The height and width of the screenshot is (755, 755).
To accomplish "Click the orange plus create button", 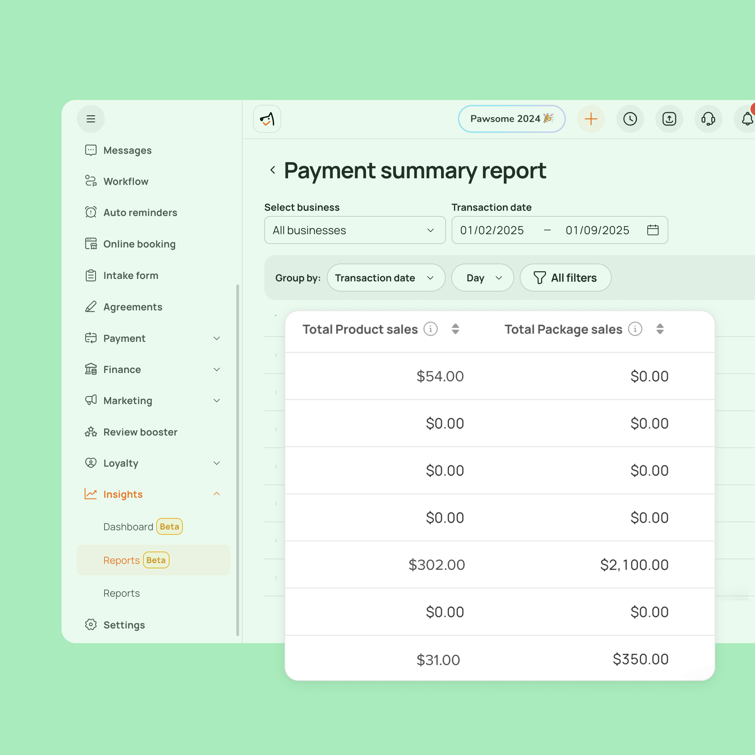I will click(x=591, y=118).
